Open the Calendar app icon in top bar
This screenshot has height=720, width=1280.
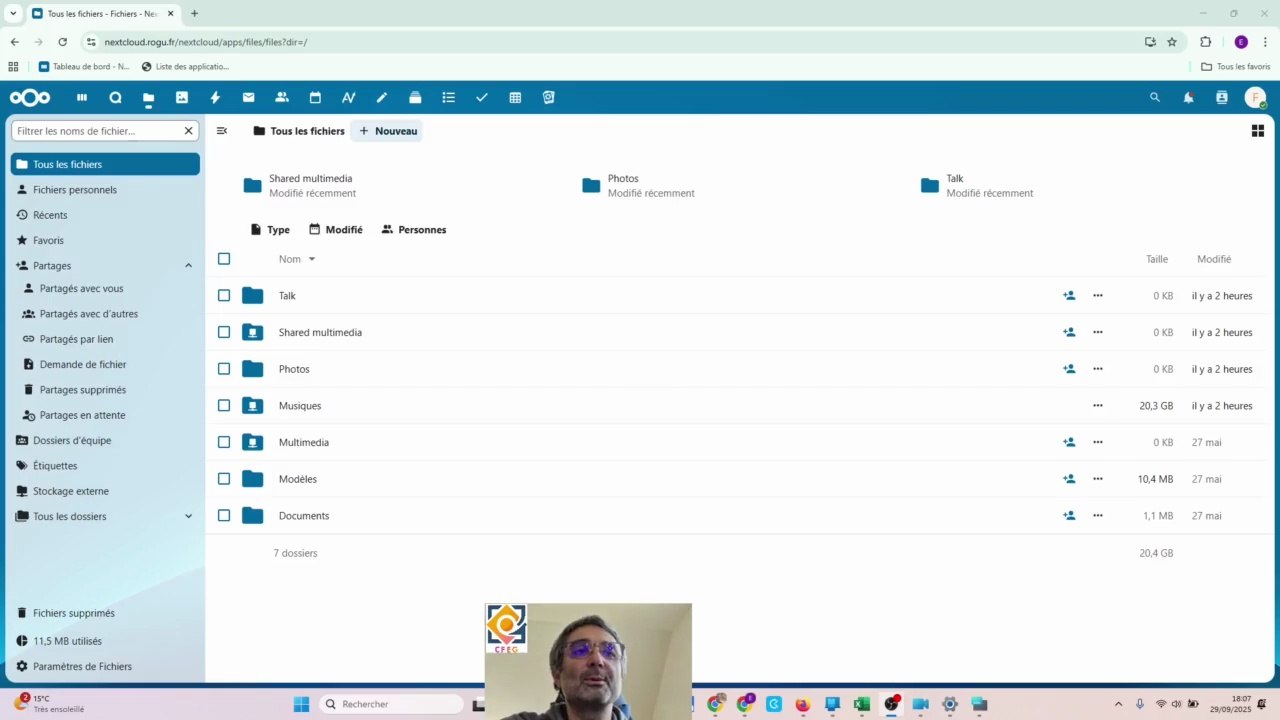(315, 97)
